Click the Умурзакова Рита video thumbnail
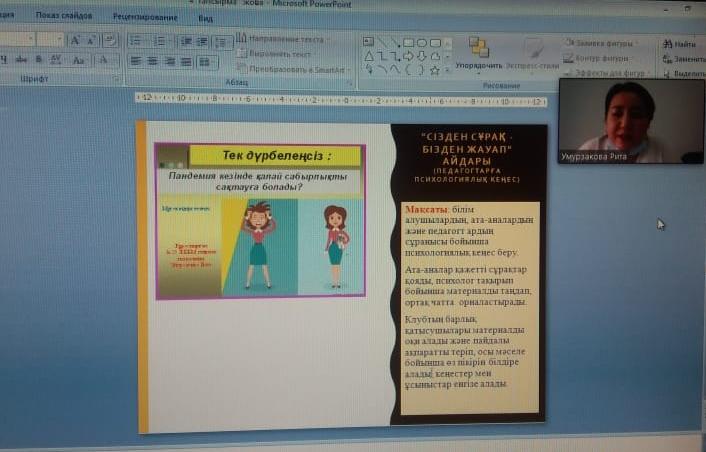The height and width of the screenshot is (452, 706). point(630,121)
